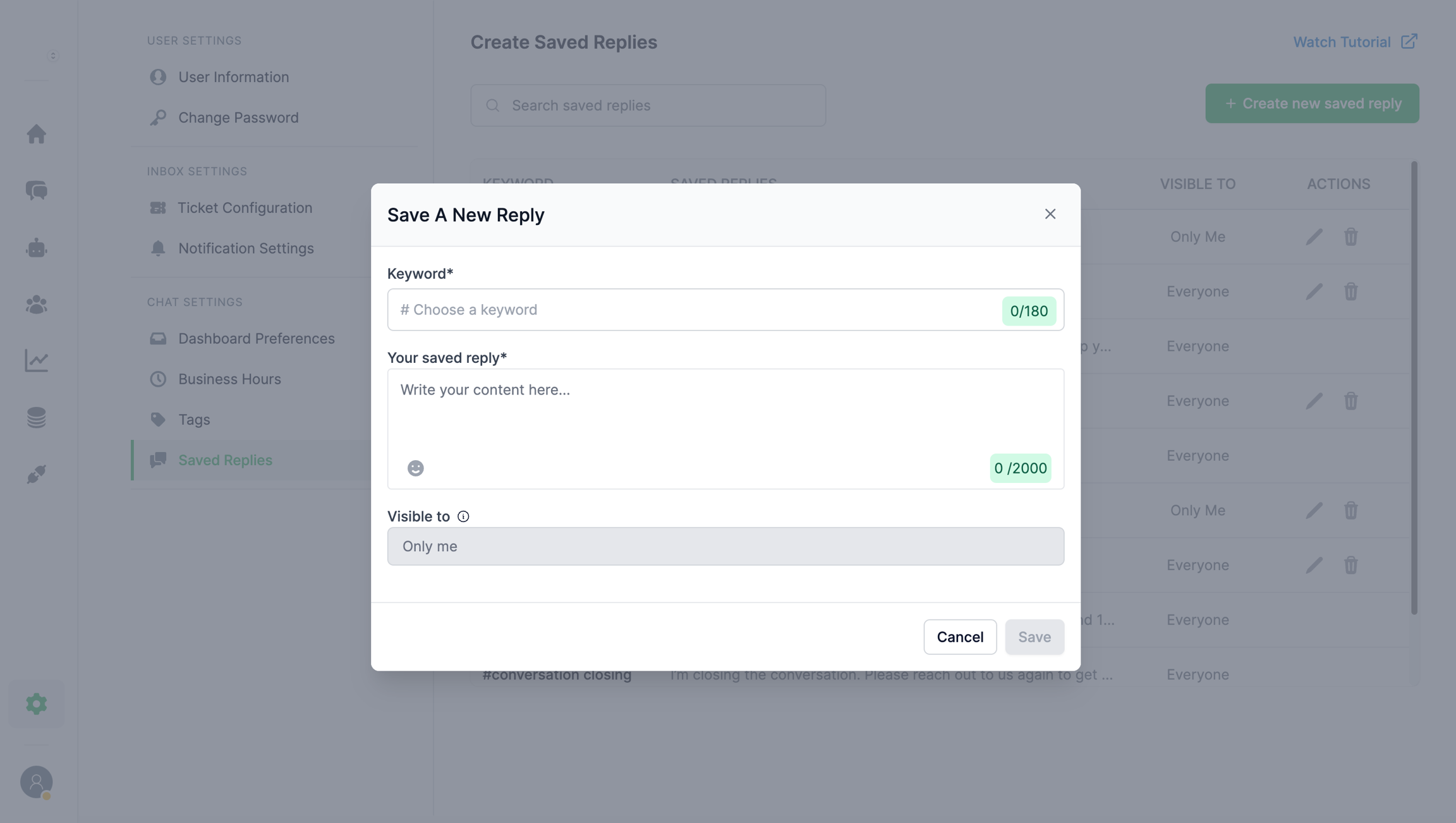Screen dimensions: 1456x823
Task: Expand the Visible to dropdown
Action: 725,546
